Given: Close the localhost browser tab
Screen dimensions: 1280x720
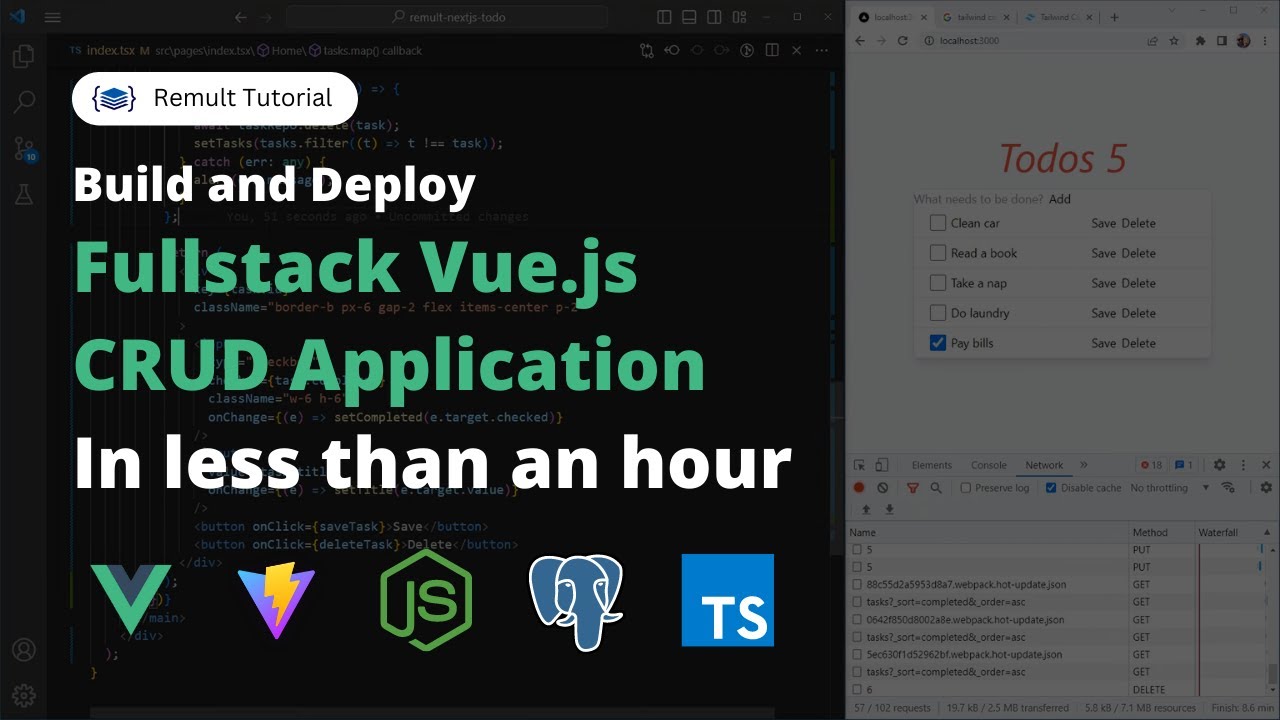Looking at the screenshot, I should 924,17.
